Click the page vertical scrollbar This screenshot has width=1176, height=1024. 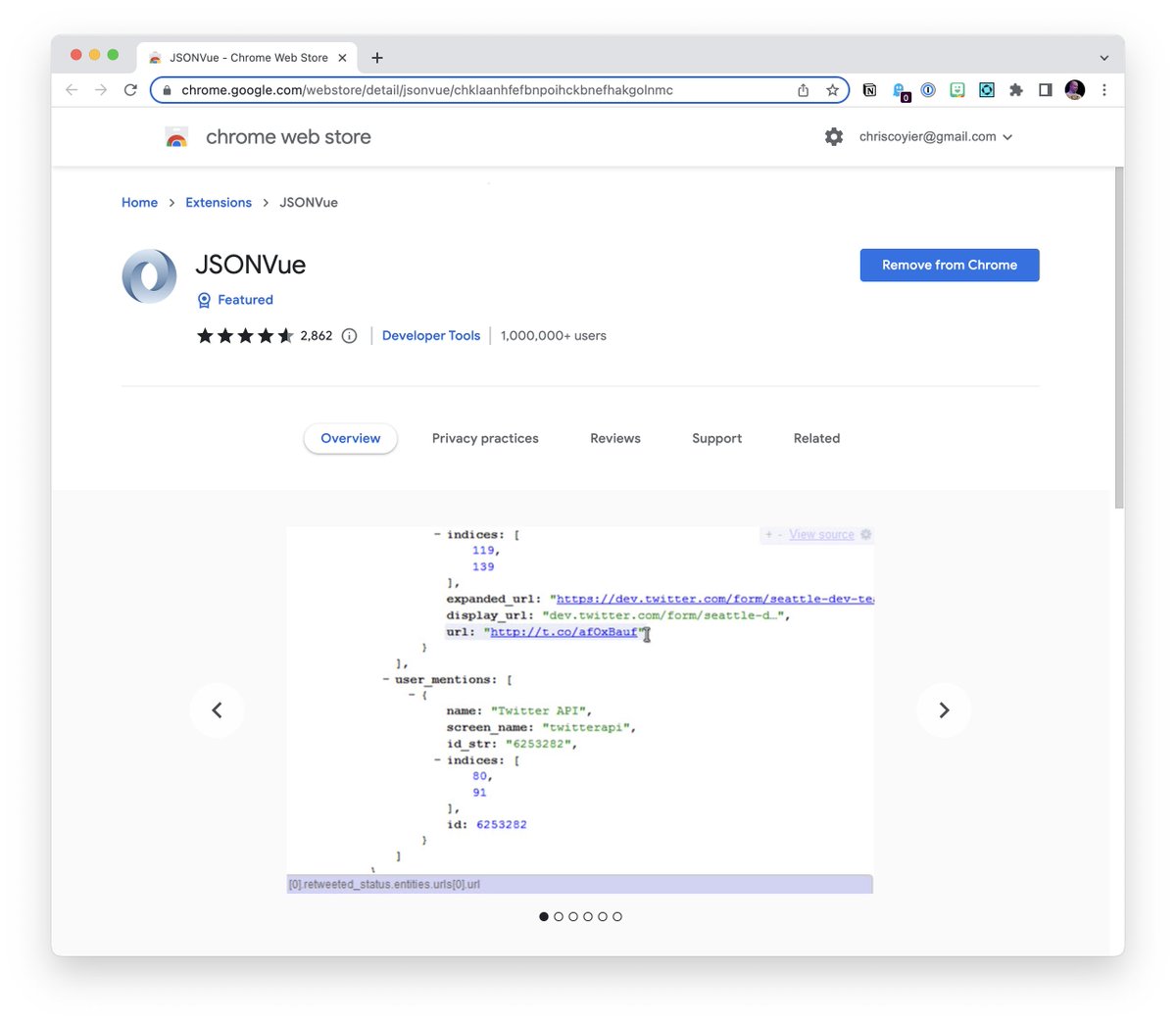coord(1119,336)
